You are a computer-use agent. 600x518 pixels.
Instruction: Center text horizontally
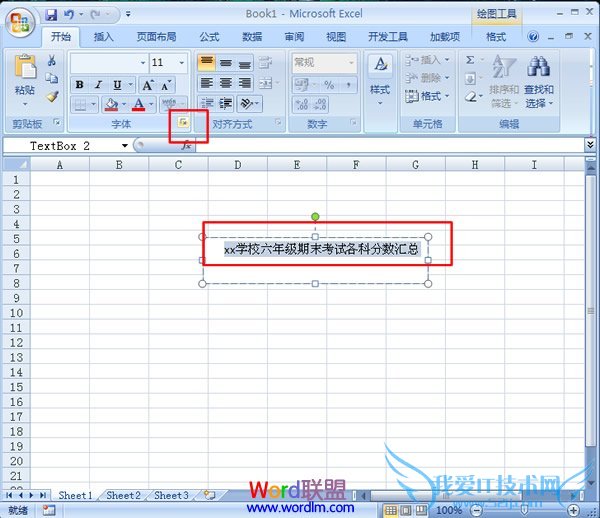226,83
